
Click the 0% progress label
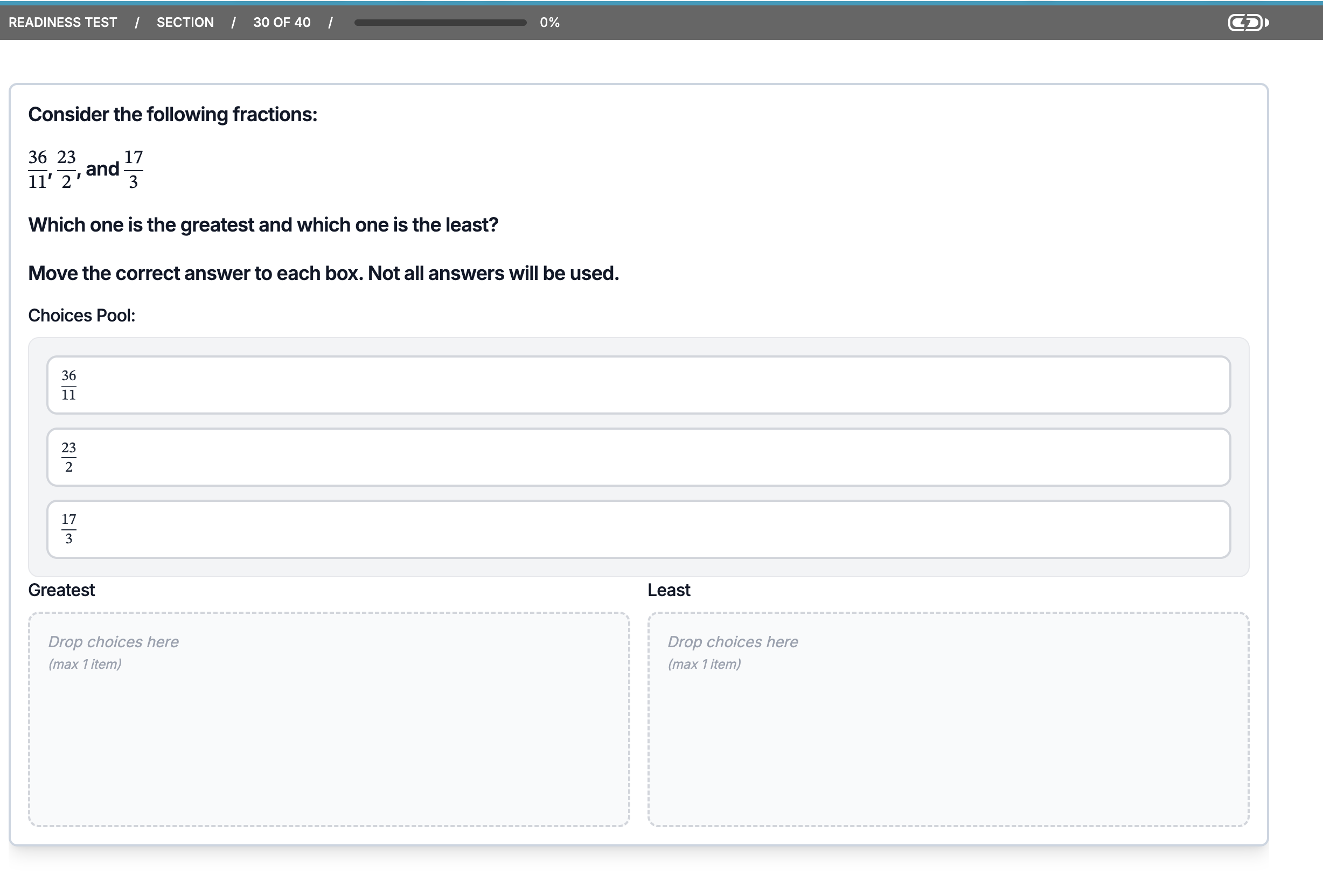point(549,23)
